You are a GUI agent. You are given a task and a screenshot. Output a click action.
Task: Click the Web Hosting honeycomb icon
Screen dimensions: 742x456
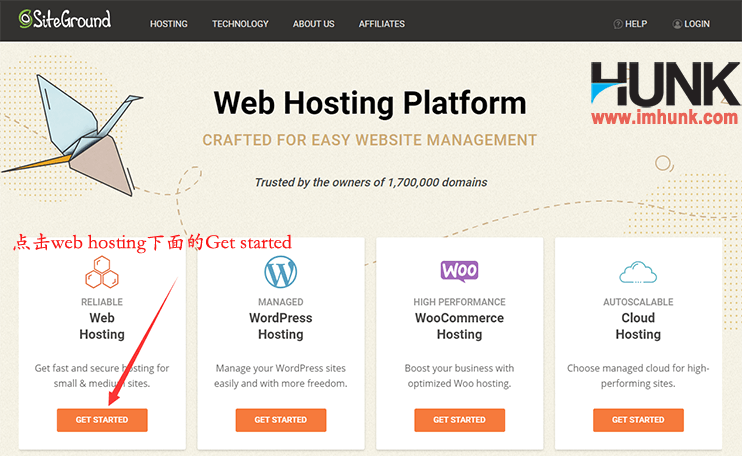tap(102, 272)
